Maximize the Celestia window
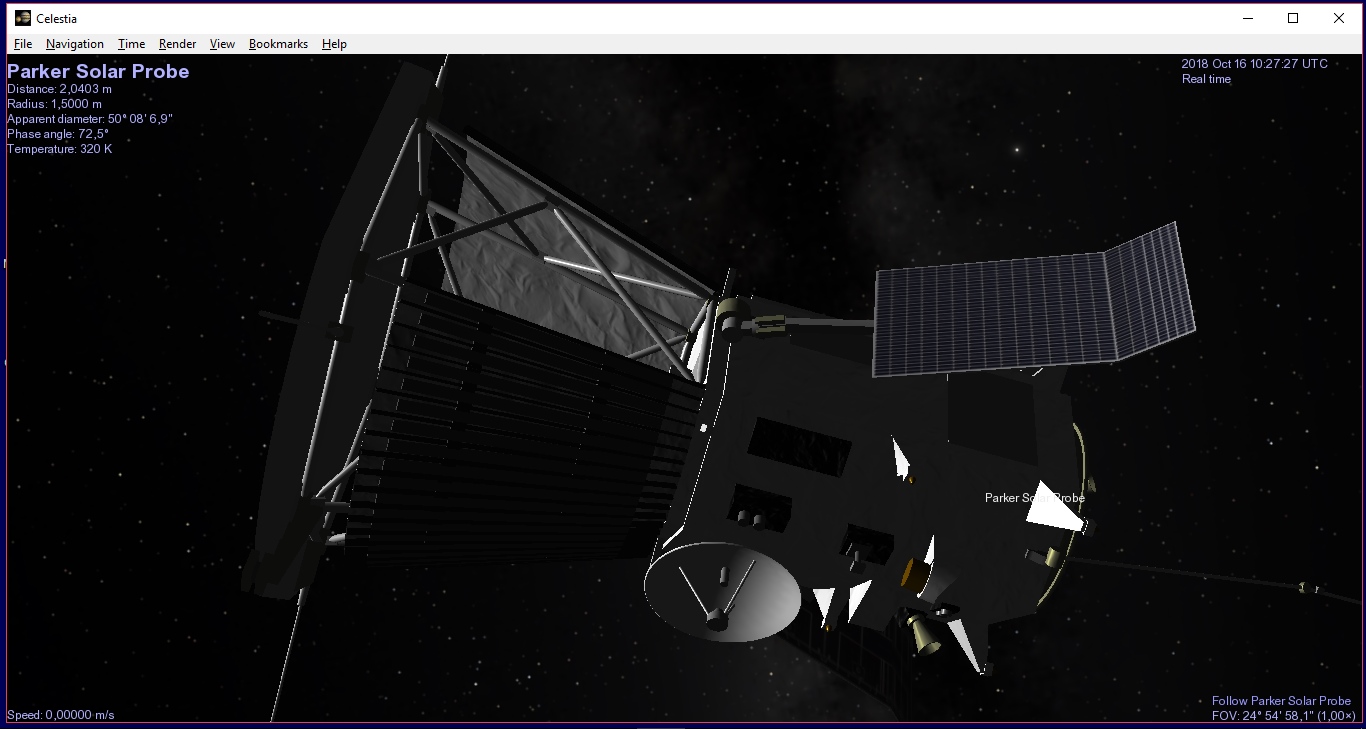Viewport: 1366px width, 729px height. [x=1293, y=18]
